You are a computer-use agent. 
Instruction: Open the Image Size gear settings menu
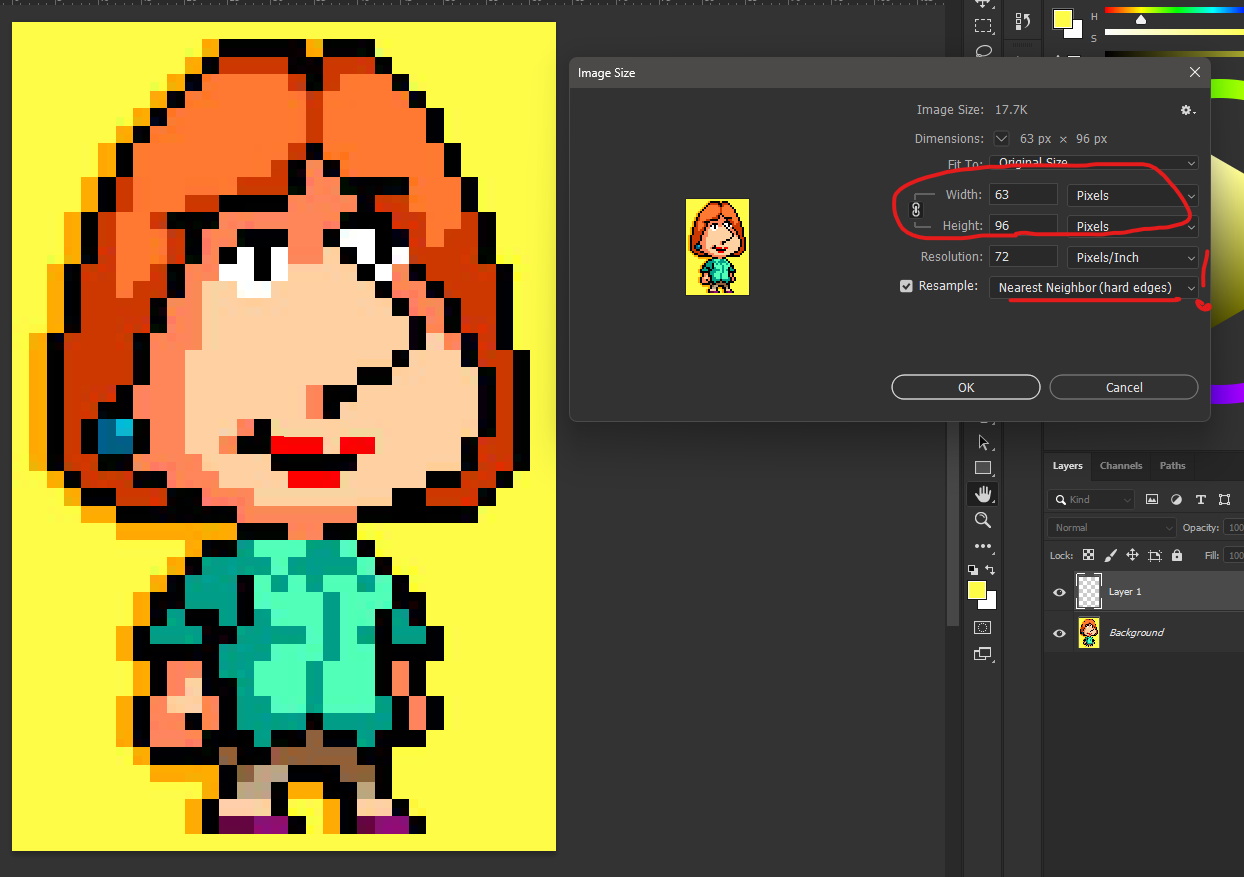tap(1187, 110)
